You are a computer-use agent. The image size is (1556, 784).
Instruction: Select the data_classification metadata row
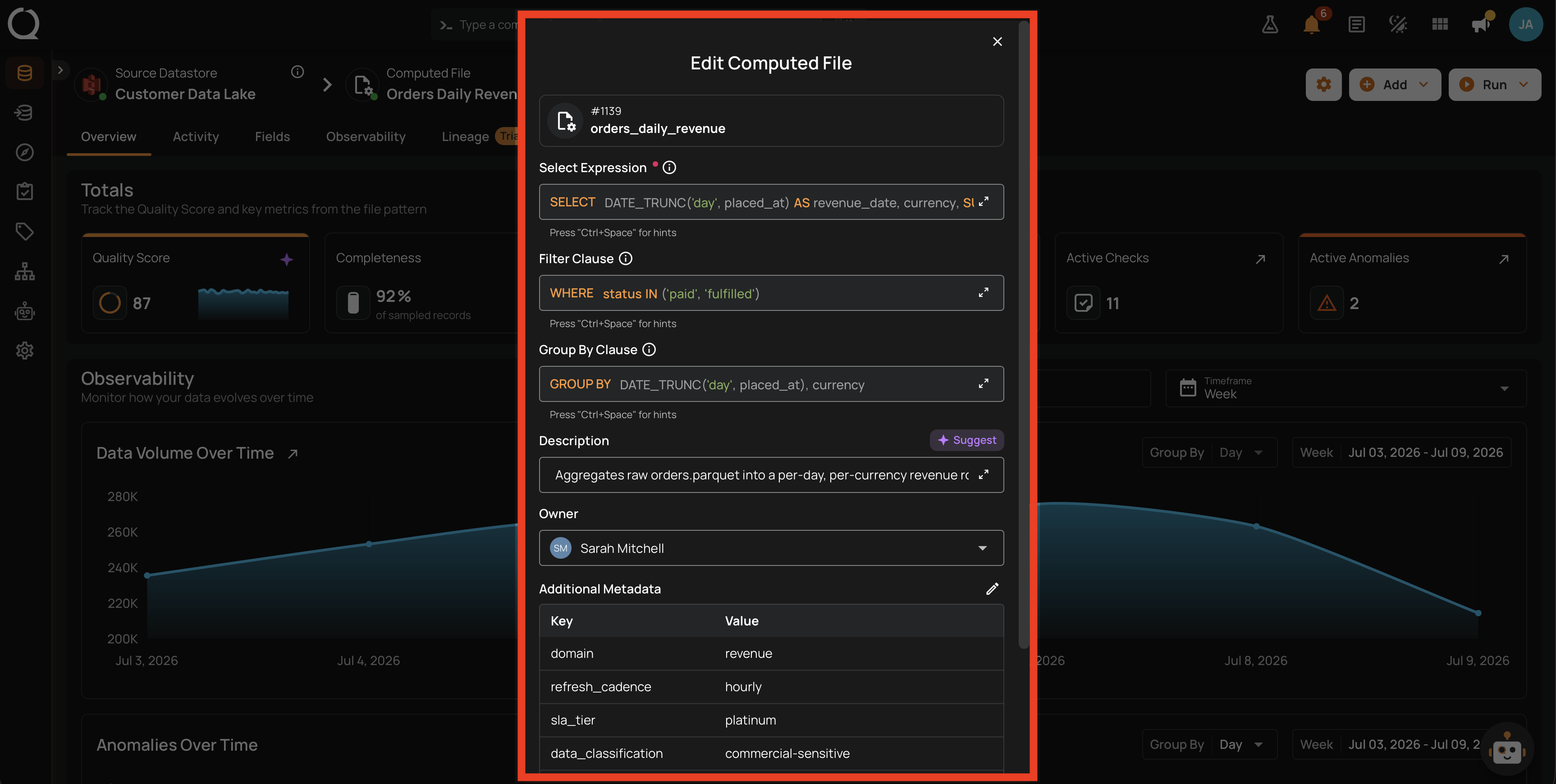[771, 753]
